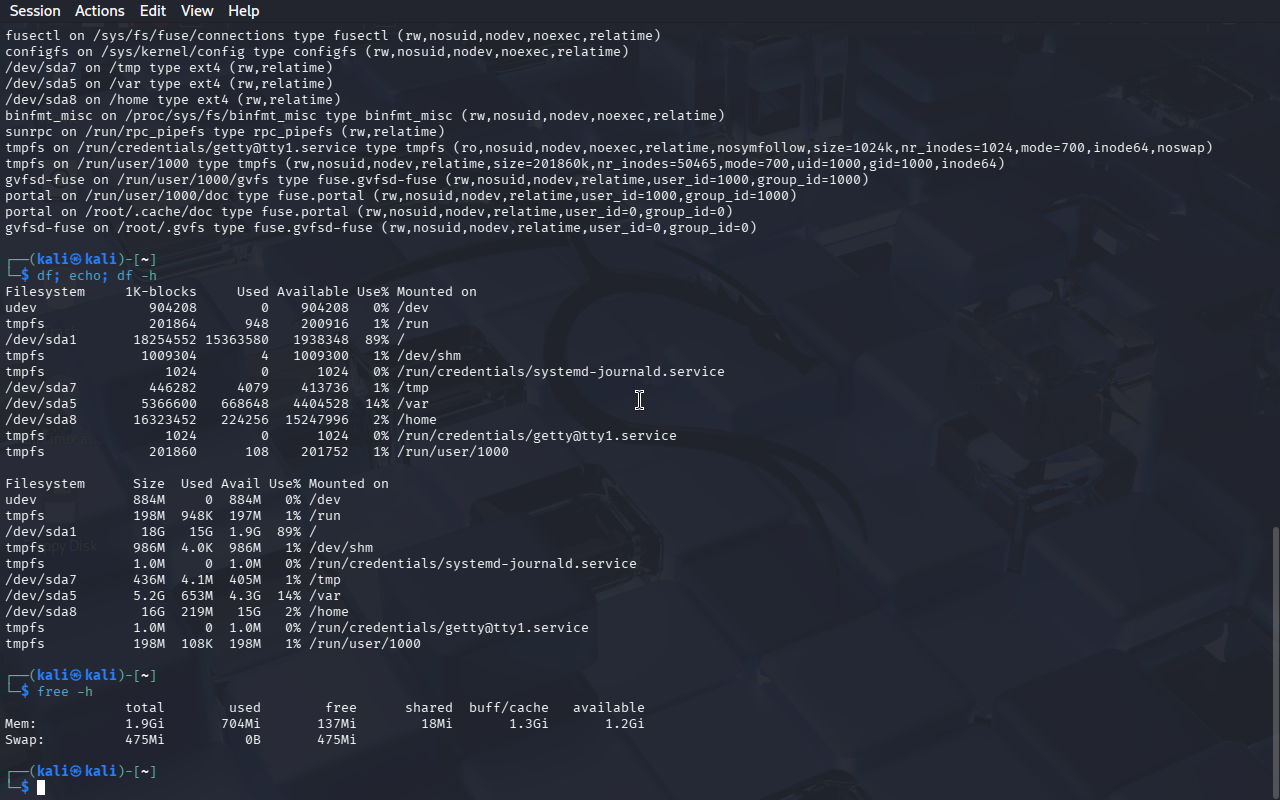This screenshot has width=1280, height=800.
Task: Click the 'df; echo; df -h' command
Action: coord(97,276)
